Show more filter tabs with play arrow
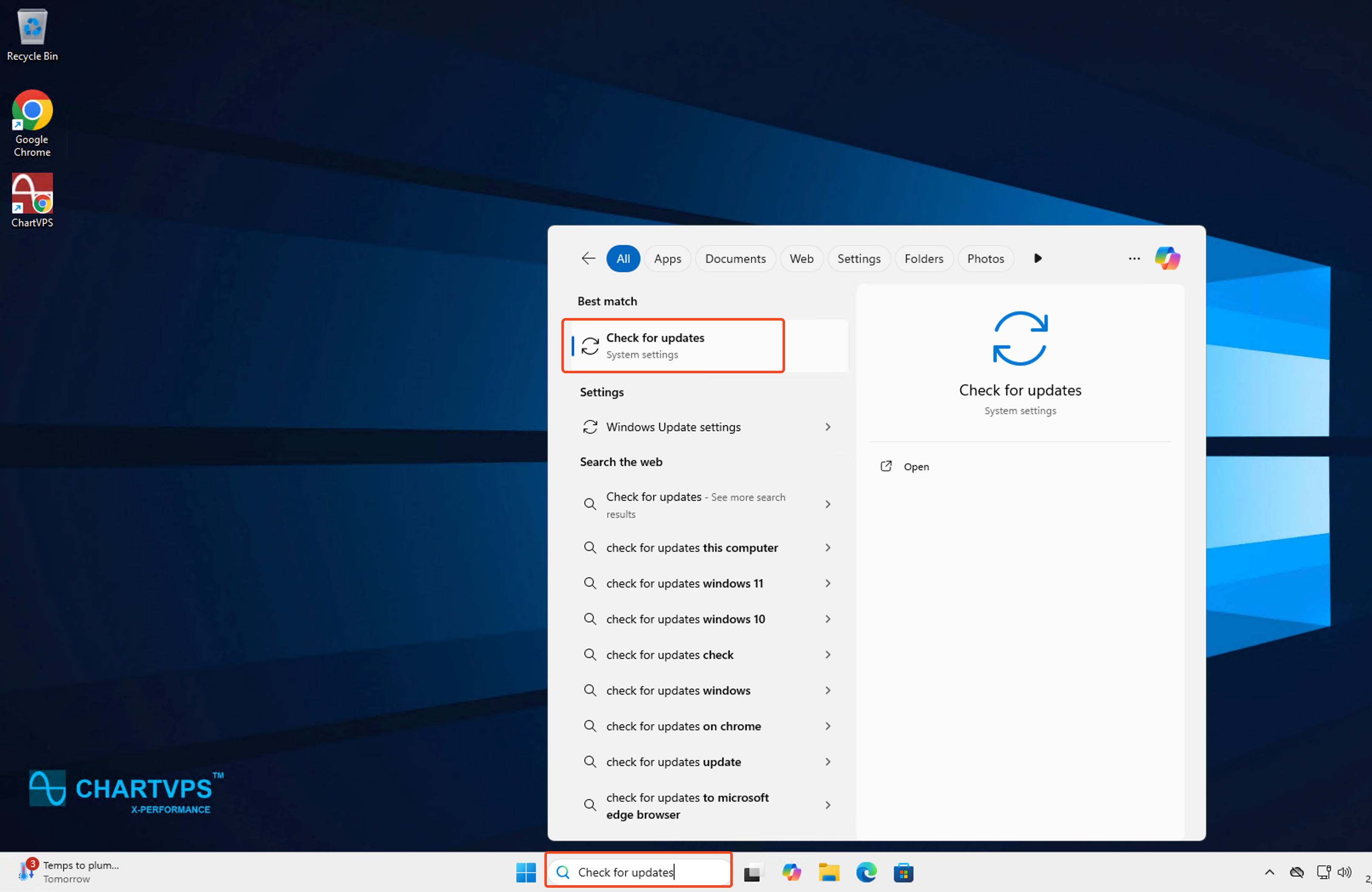Screen dimensions: 1372x892 (x=1038, y=258)
